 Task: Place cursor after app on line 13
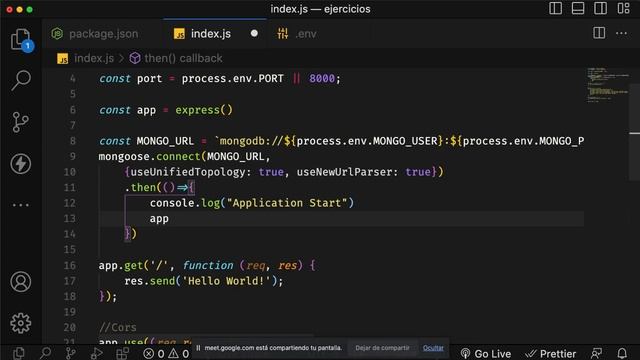tap(169, 219)
